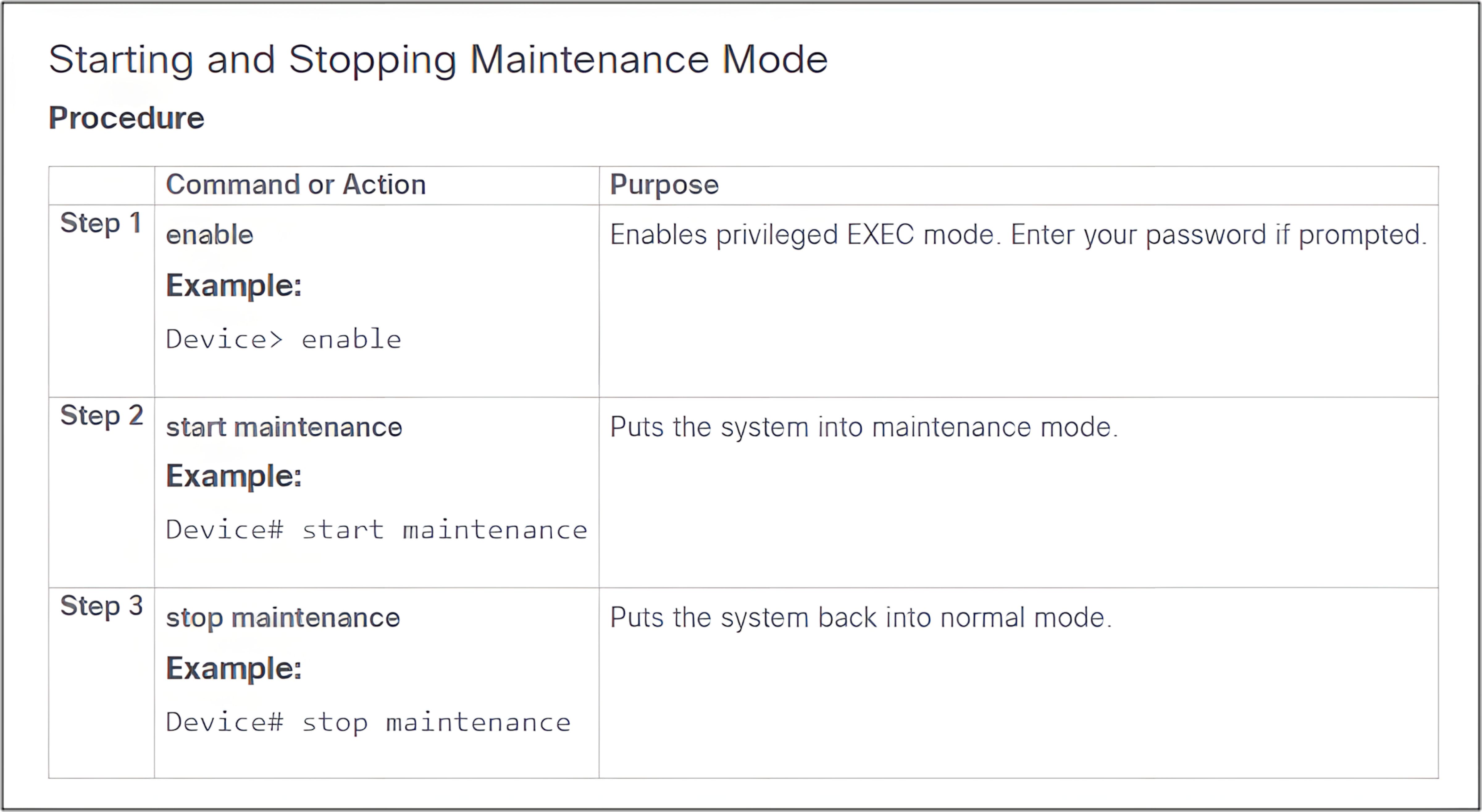The height and width of the screenshot is (812, 1482).
Task: Click the bold "start maintenance" command
Action: (284, 428)
